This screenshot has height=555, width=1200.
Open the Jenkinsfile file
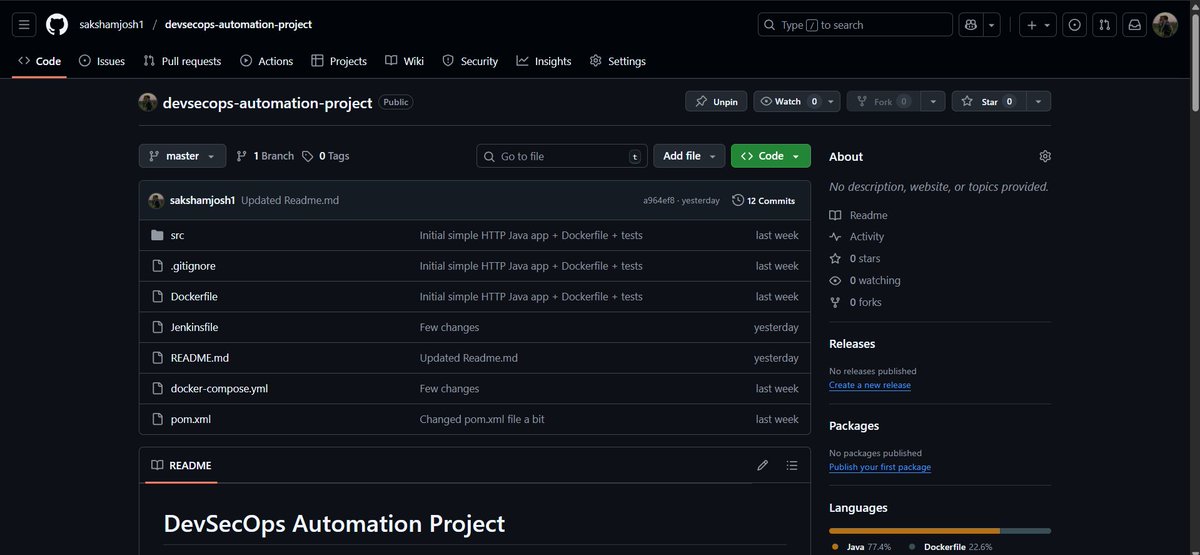pos(194,327)
